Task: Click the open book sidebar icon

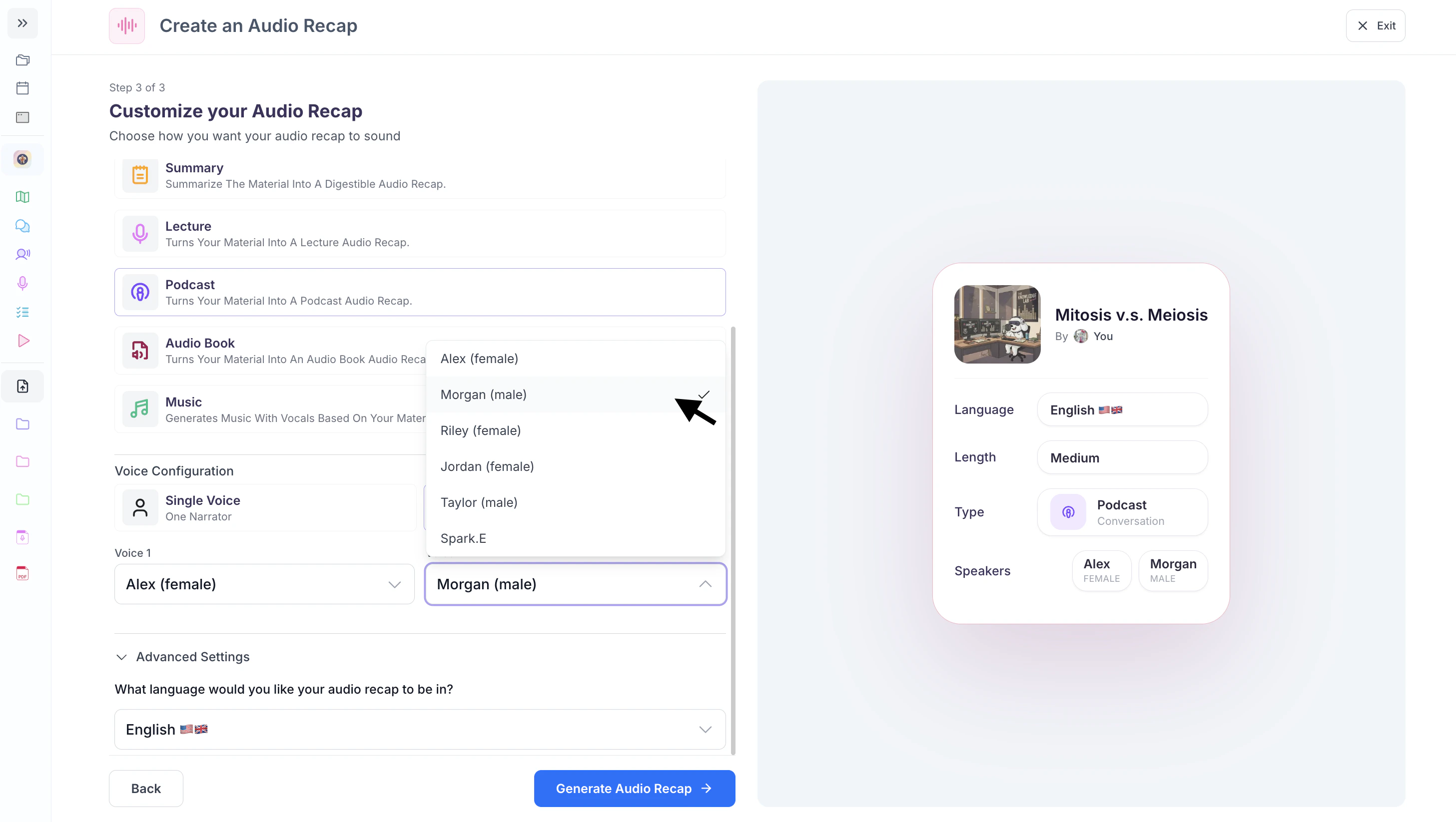Action: (22, 197)
